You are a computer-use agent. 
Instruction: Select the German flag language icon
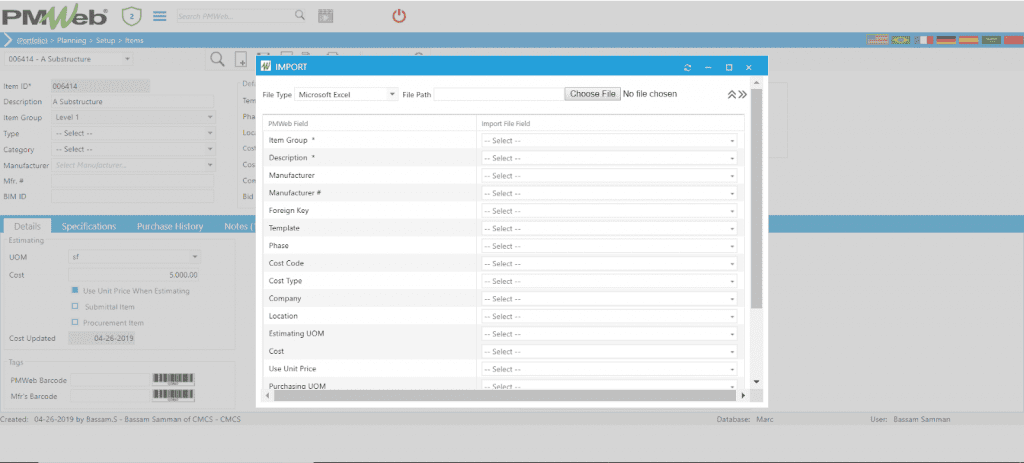point(944,40)
